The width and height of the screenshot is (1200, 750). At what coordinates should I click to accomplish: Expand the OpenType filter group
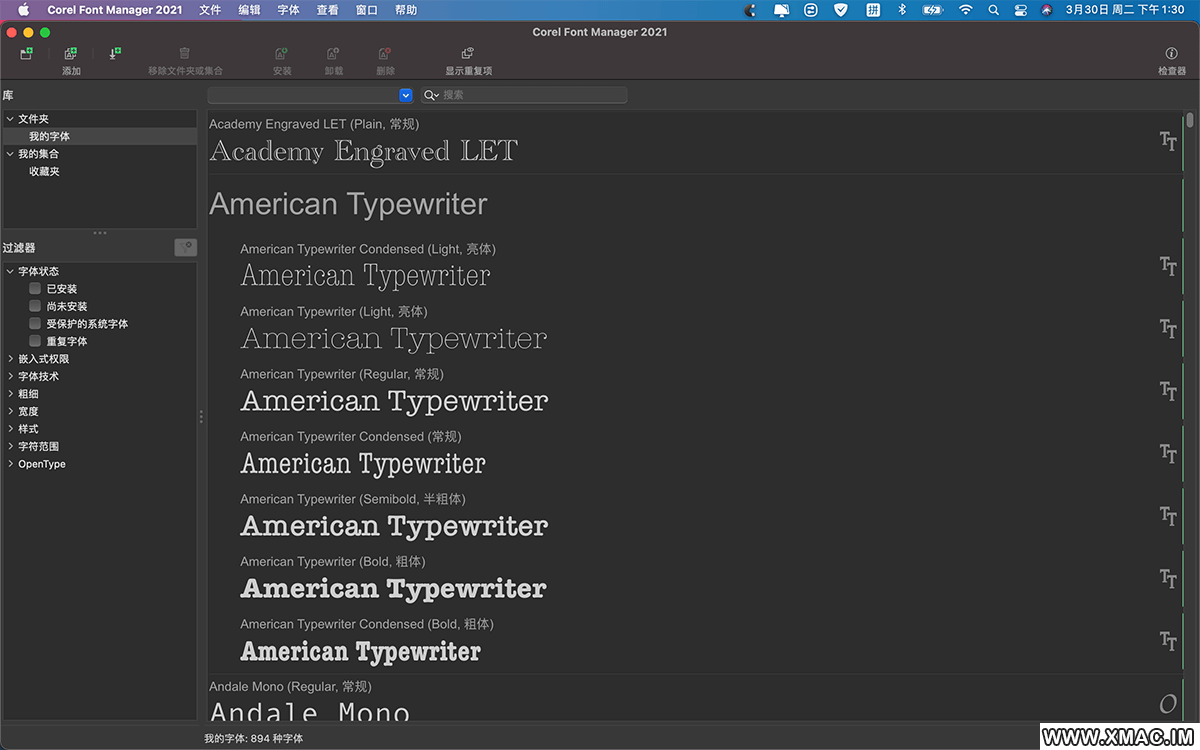pos(10,464)
